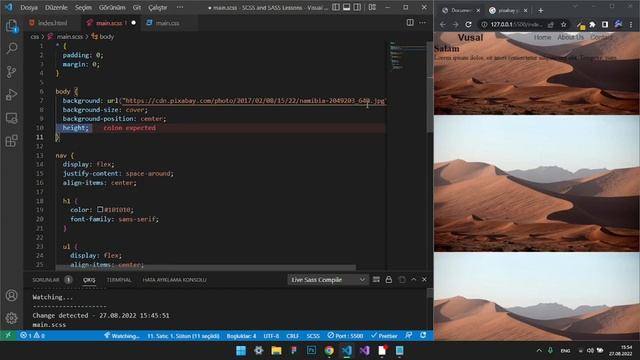The height and width of the screenshot is (360, 640).
Task: Expand the overflow menu ellipsis in menu bar
Action: click(x=180, y=7)
